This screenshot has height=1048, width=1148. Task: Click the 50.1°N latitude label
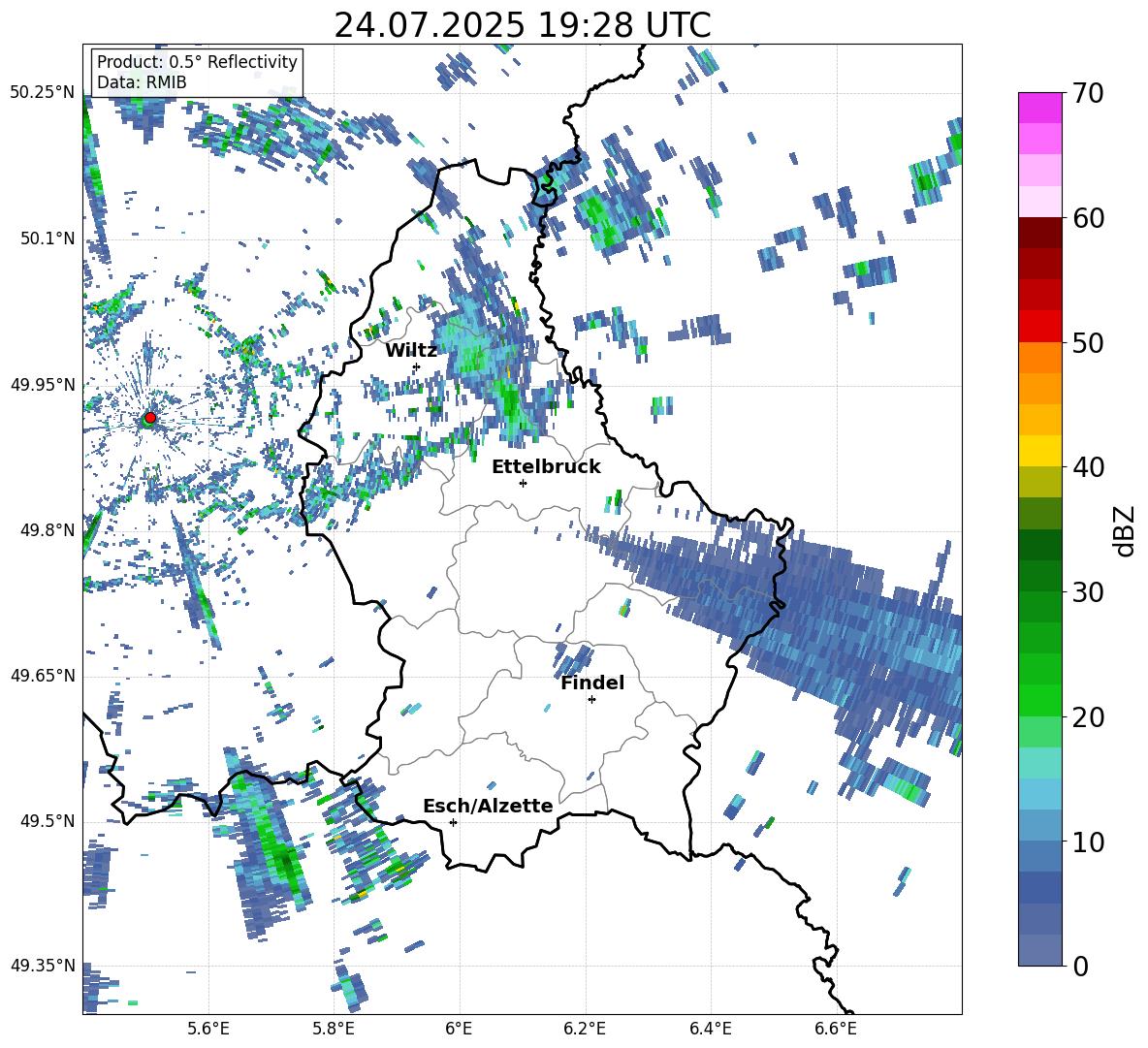coord(48,238)
